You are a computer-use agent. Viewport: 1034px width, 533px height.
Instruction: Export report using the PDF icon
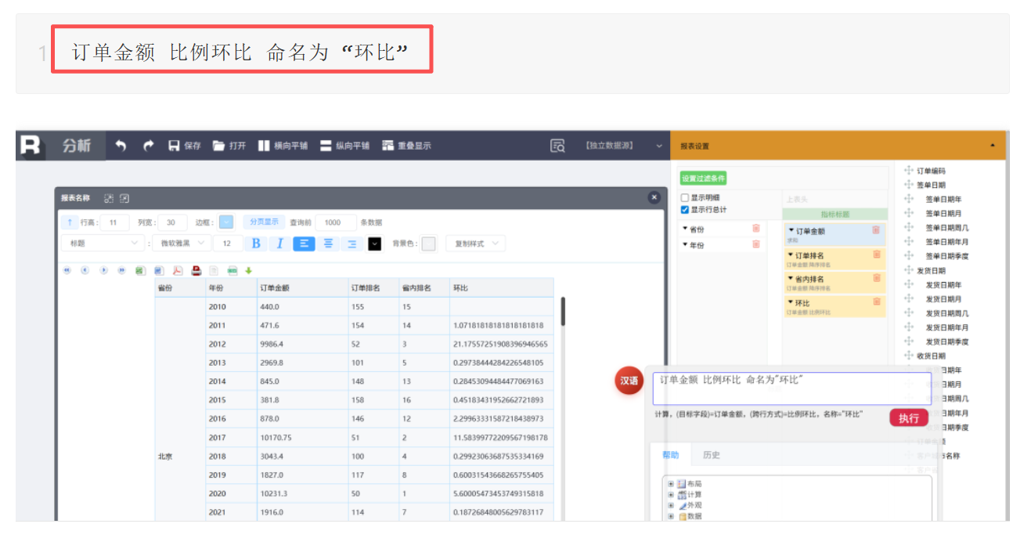pyautogui.click(x=177, y=270)
